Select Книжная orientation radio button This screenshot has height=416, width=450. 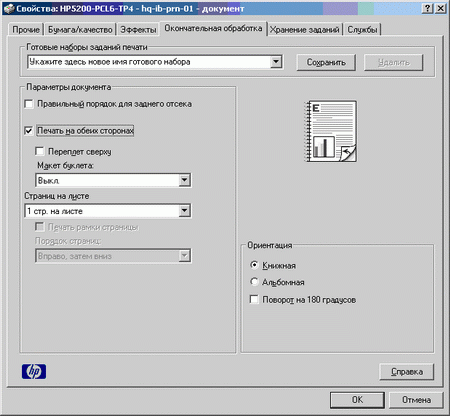[x=254, y=265]
